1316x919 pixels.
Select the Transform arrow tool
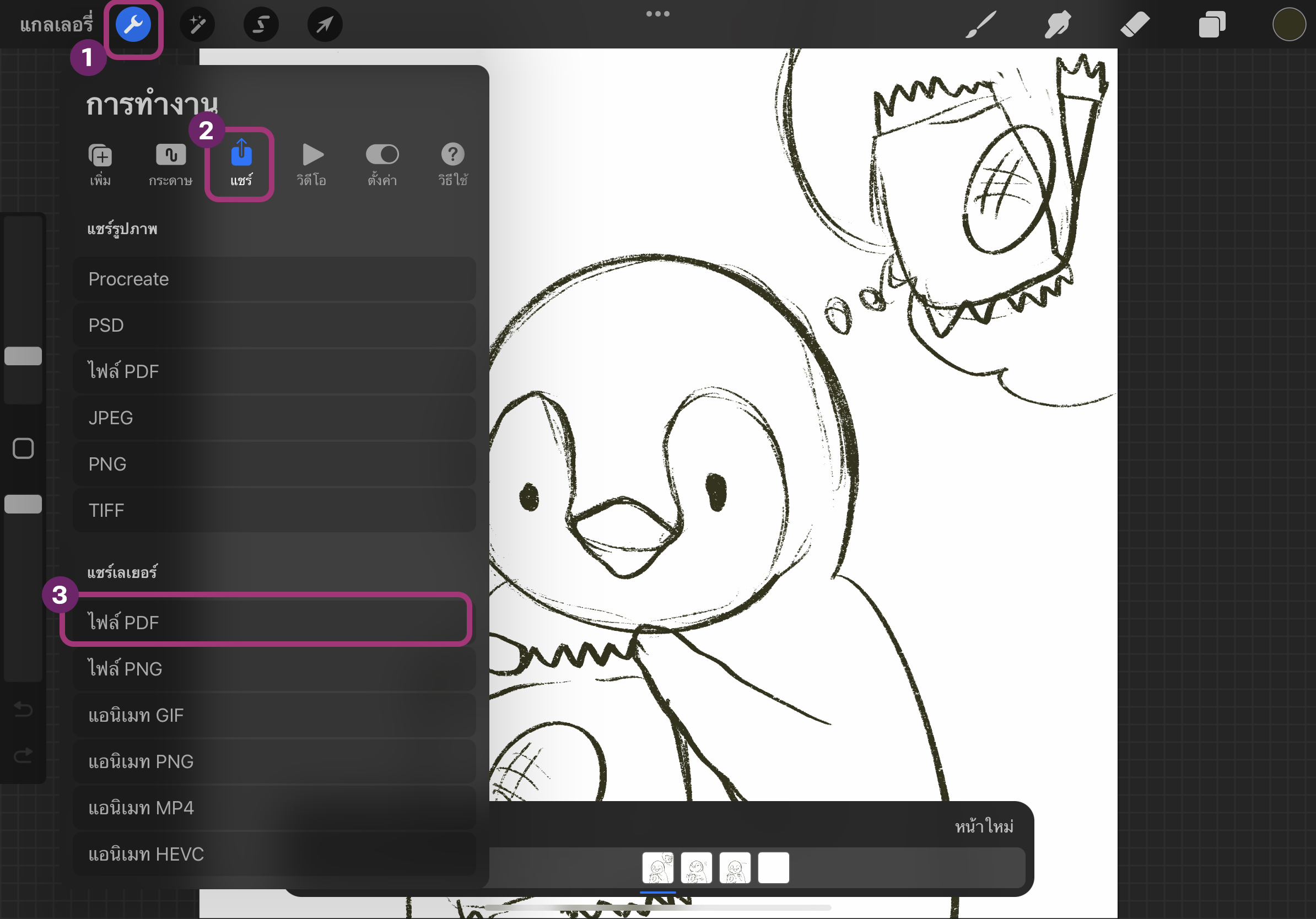point(325,25)
